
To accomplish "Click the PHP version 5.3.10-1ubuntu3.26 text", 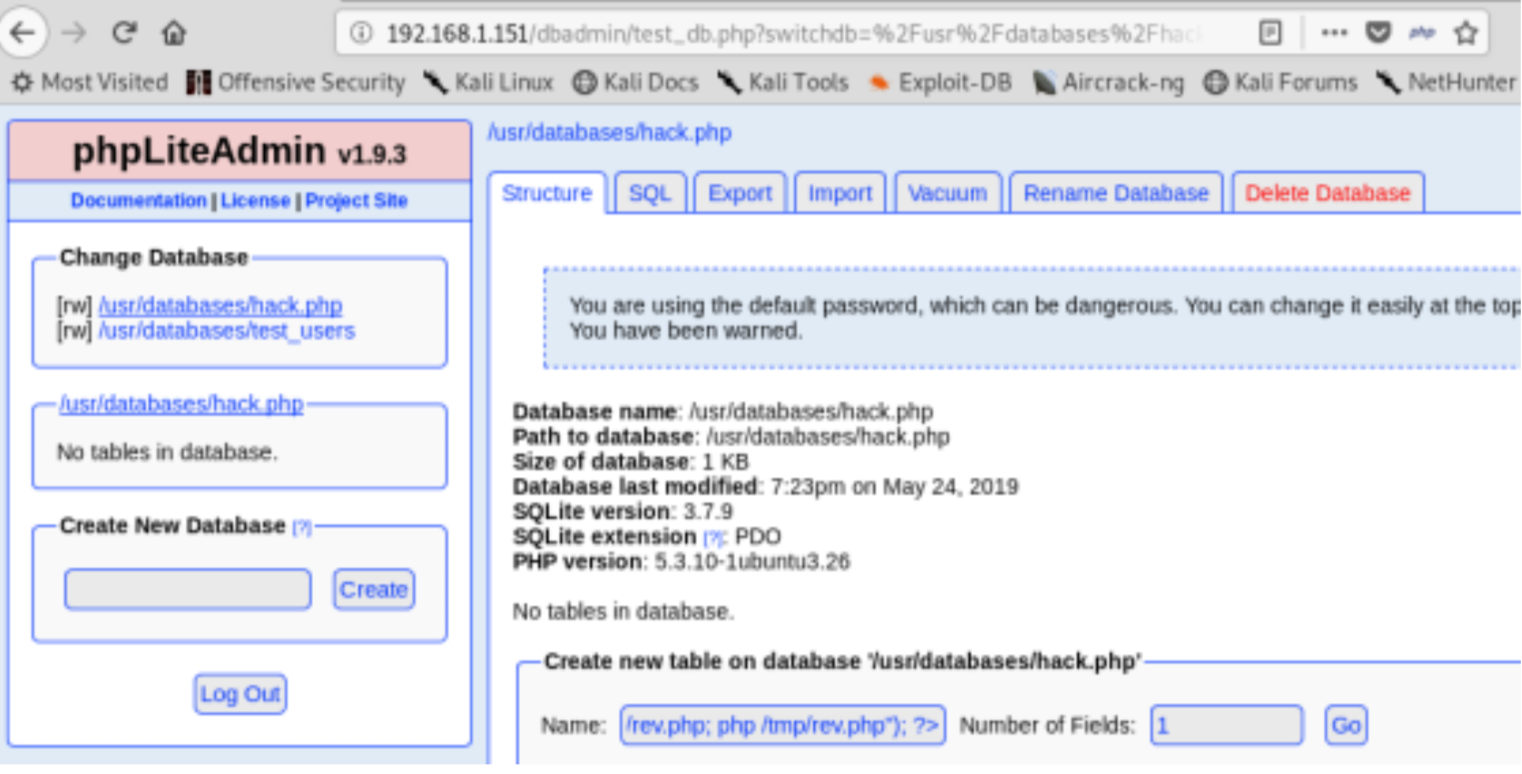I will [681, 562].
